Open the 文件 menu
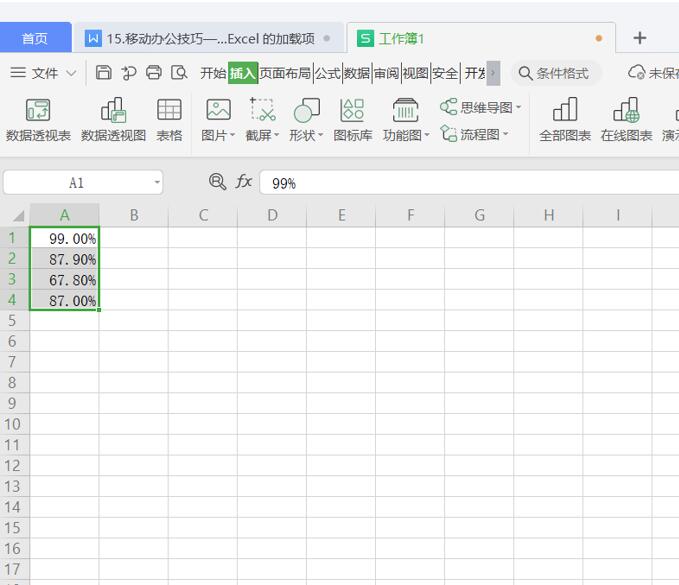Screen dimensions: 679x585 [x=44, y=73]
